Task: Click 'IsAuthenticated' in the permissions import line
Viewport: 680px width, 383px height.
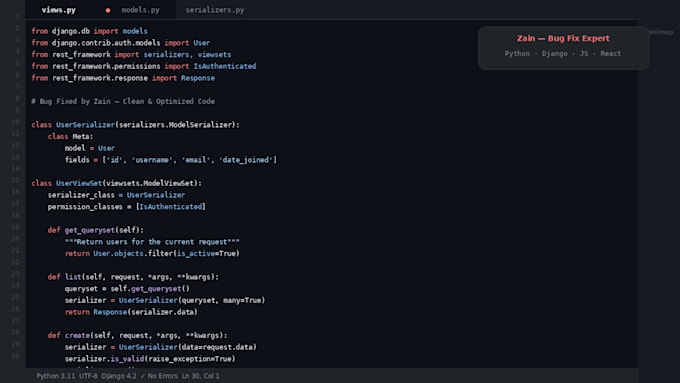Action: point(225,66)
